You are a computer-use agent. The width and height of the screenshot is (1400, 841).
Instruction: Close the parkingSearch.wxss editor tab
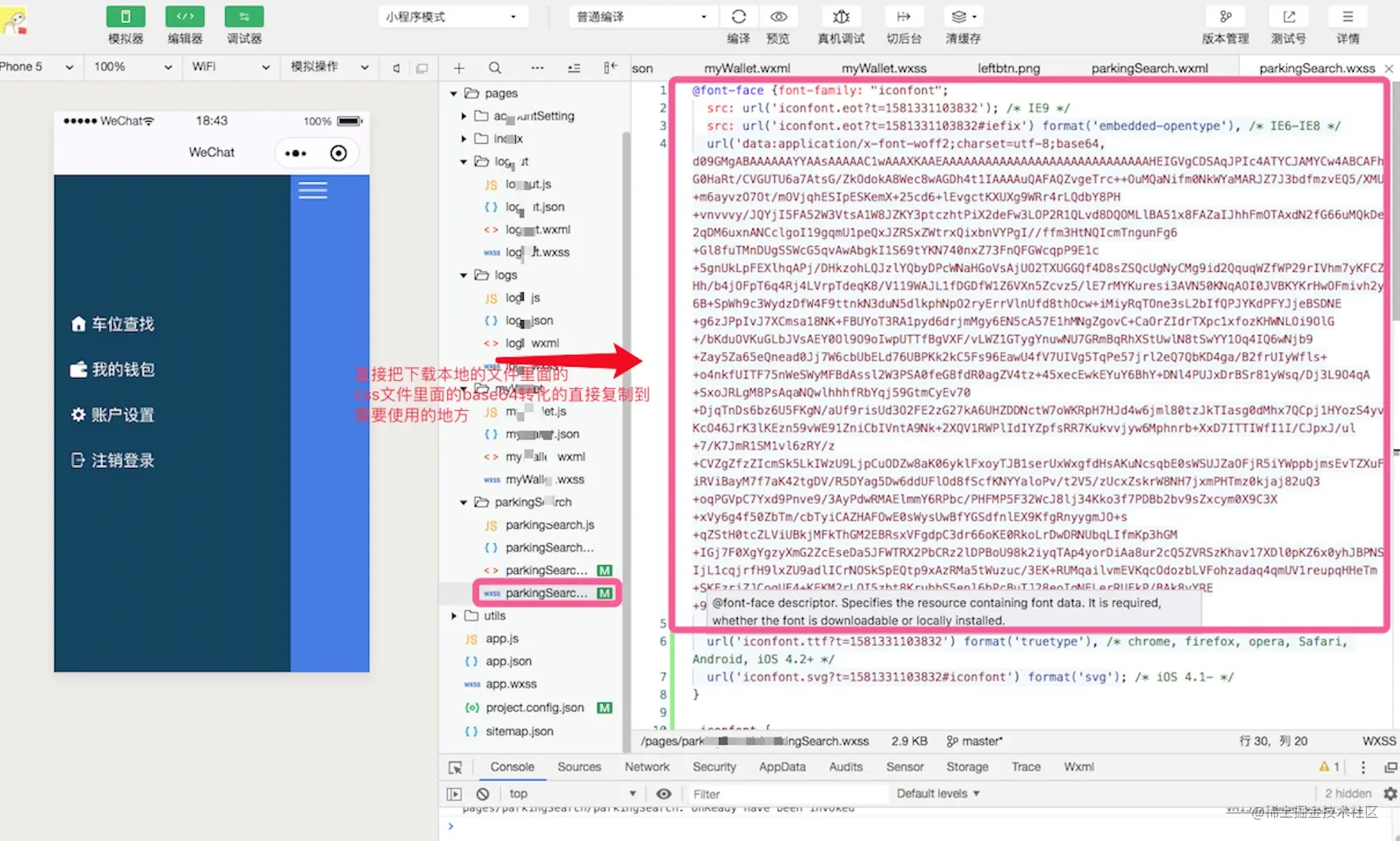(x=1389, y=68)
